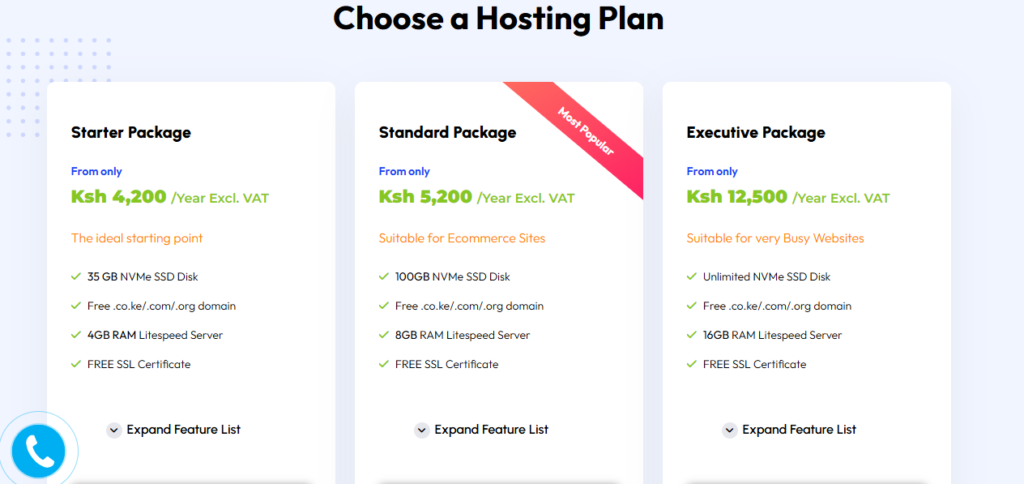The width and height of the screenshot is (1024, 484).
Task: Click the Ksh 4,200 price
Action: [x=119, y=197]
